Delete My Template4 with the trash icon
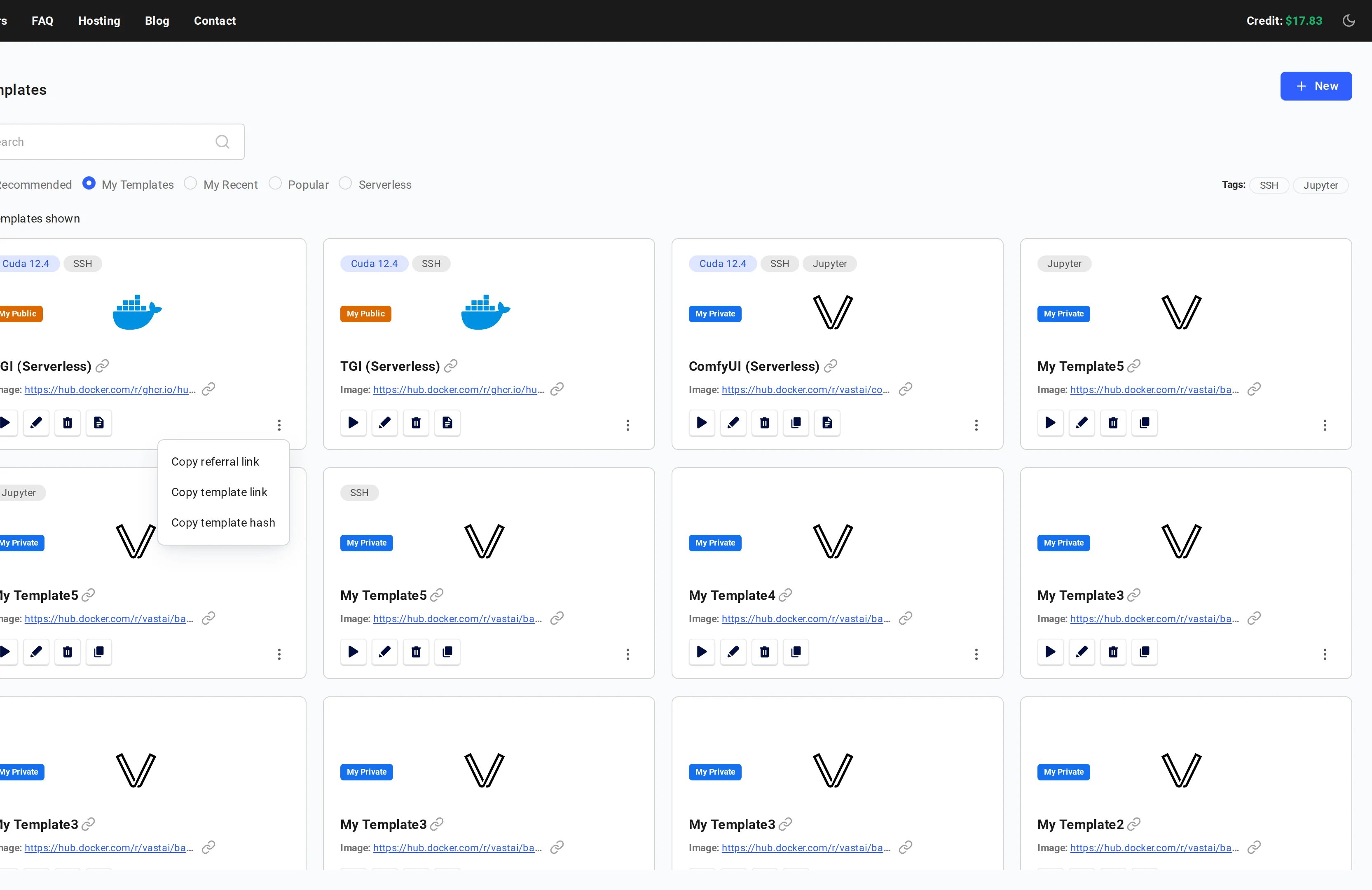 pos(764,651)
